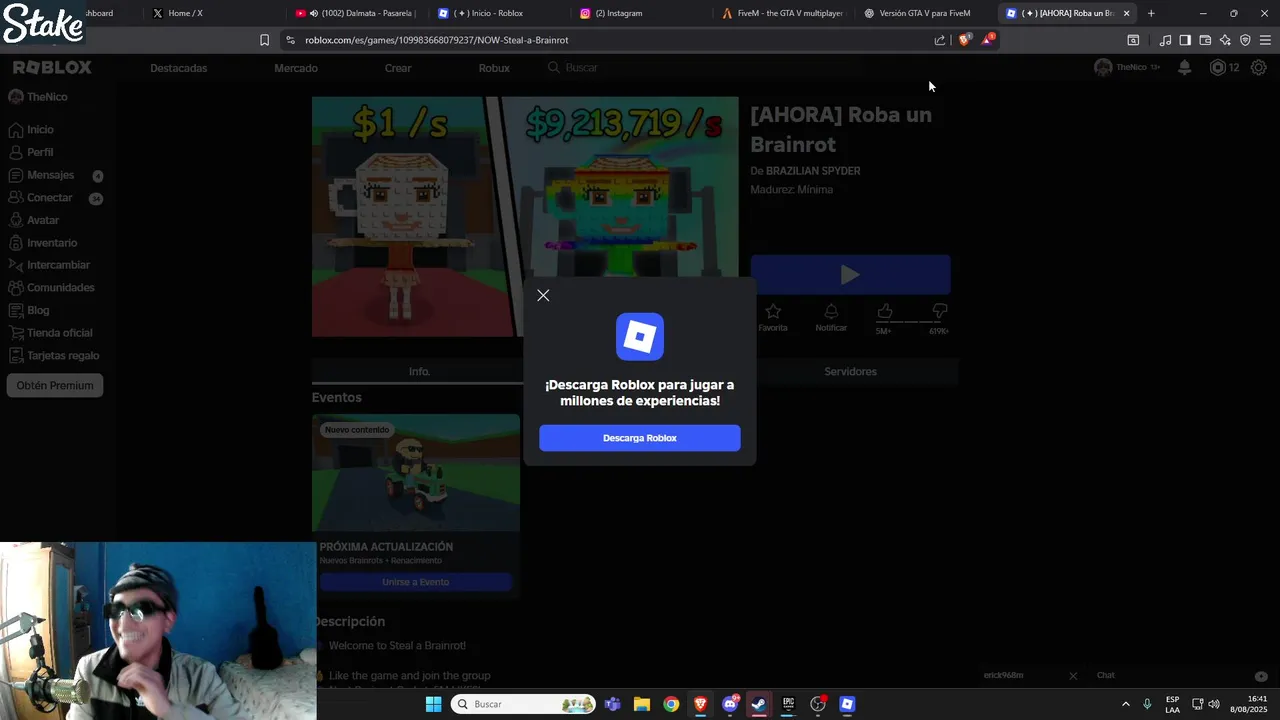
Task: Open the Robux menu item
Action: 494,68
